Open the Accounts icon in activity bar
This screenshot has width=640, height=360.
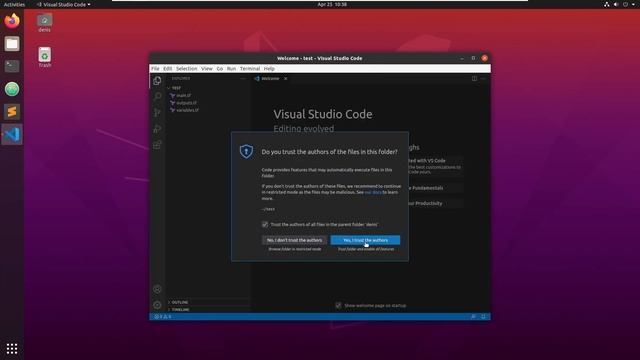(x=157, y=289)
